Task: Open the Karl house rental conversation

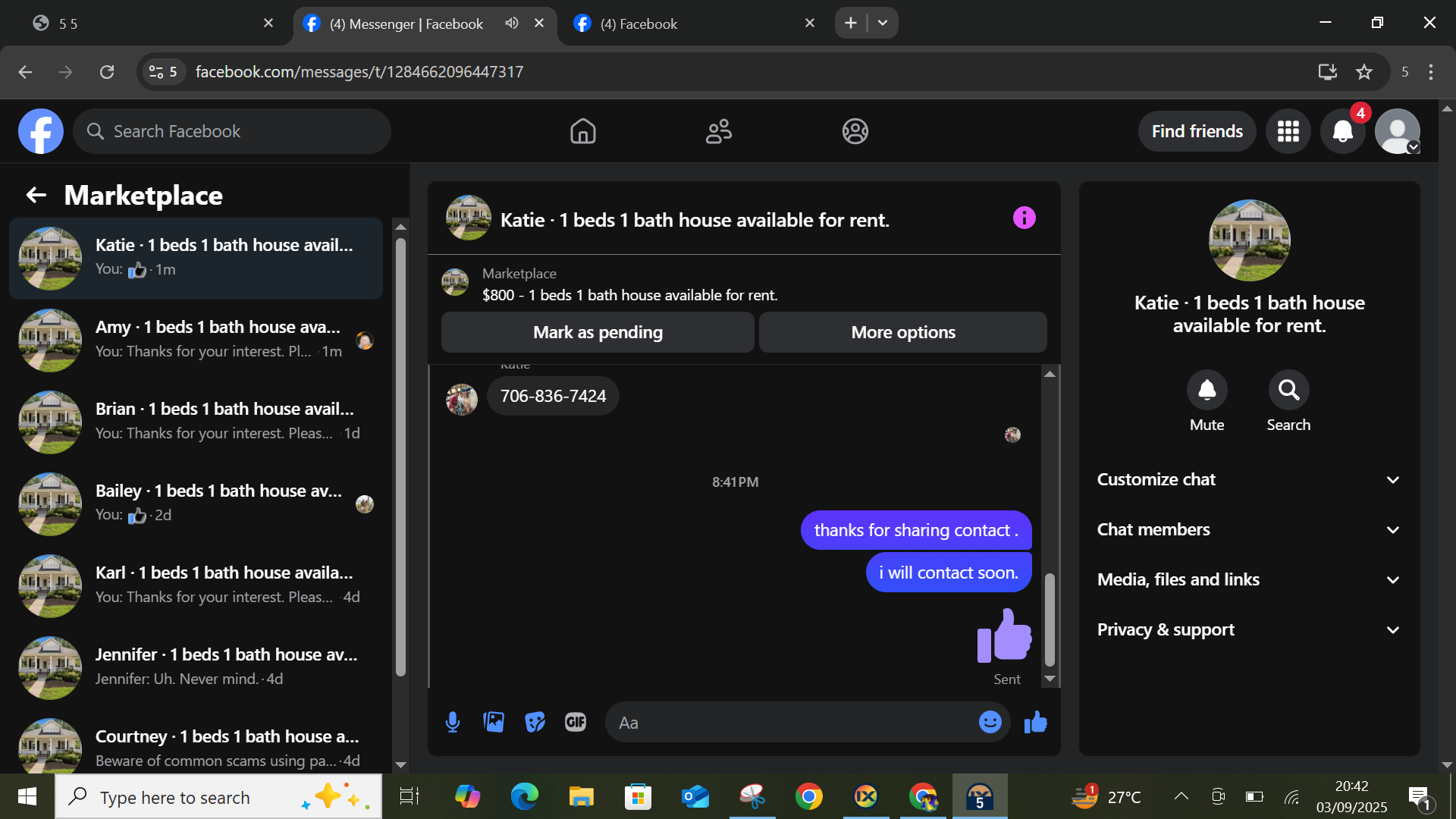Action: 196,585
